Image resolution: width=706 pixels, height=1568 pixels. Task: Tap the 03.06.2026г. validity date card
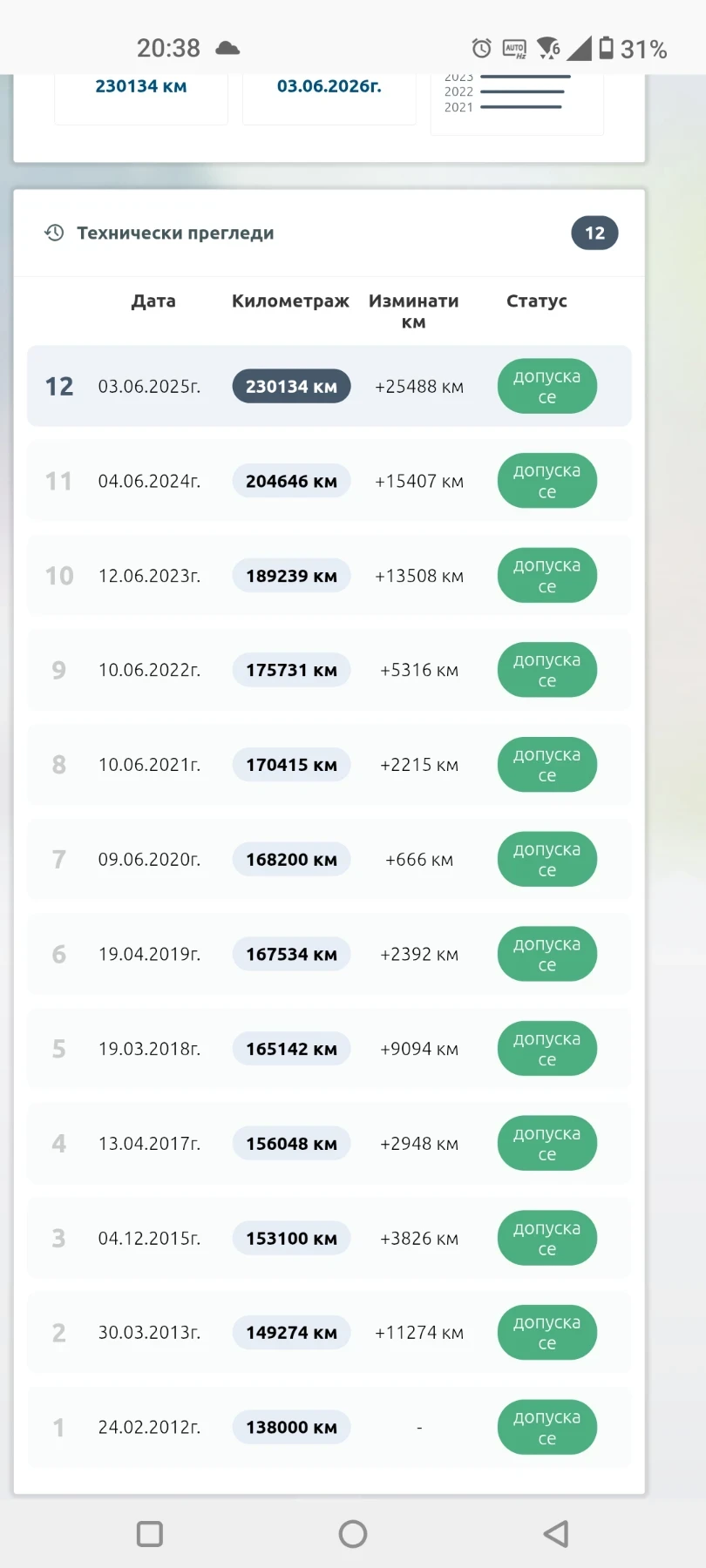point(329,94)
